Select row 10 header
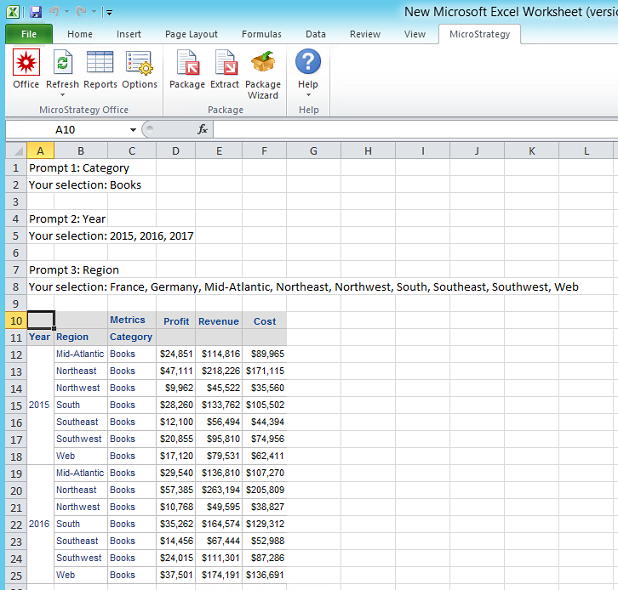The width and height of the screenshot is (618, 590). (16, 320)
